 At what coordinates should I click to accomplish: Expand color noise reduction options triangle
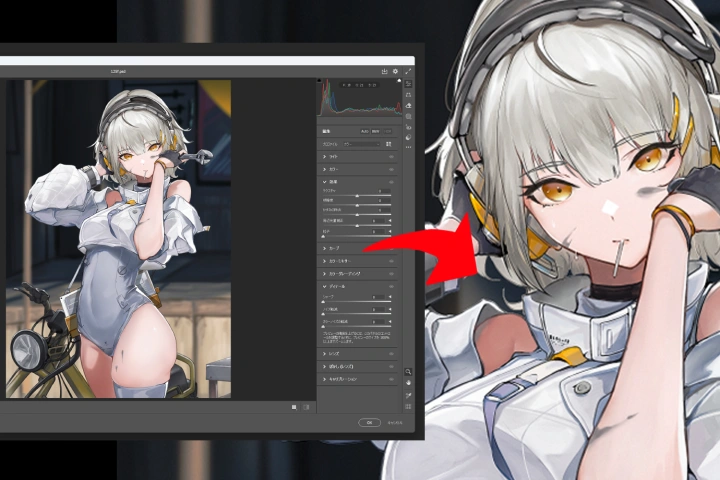click(x=390, y=322)
